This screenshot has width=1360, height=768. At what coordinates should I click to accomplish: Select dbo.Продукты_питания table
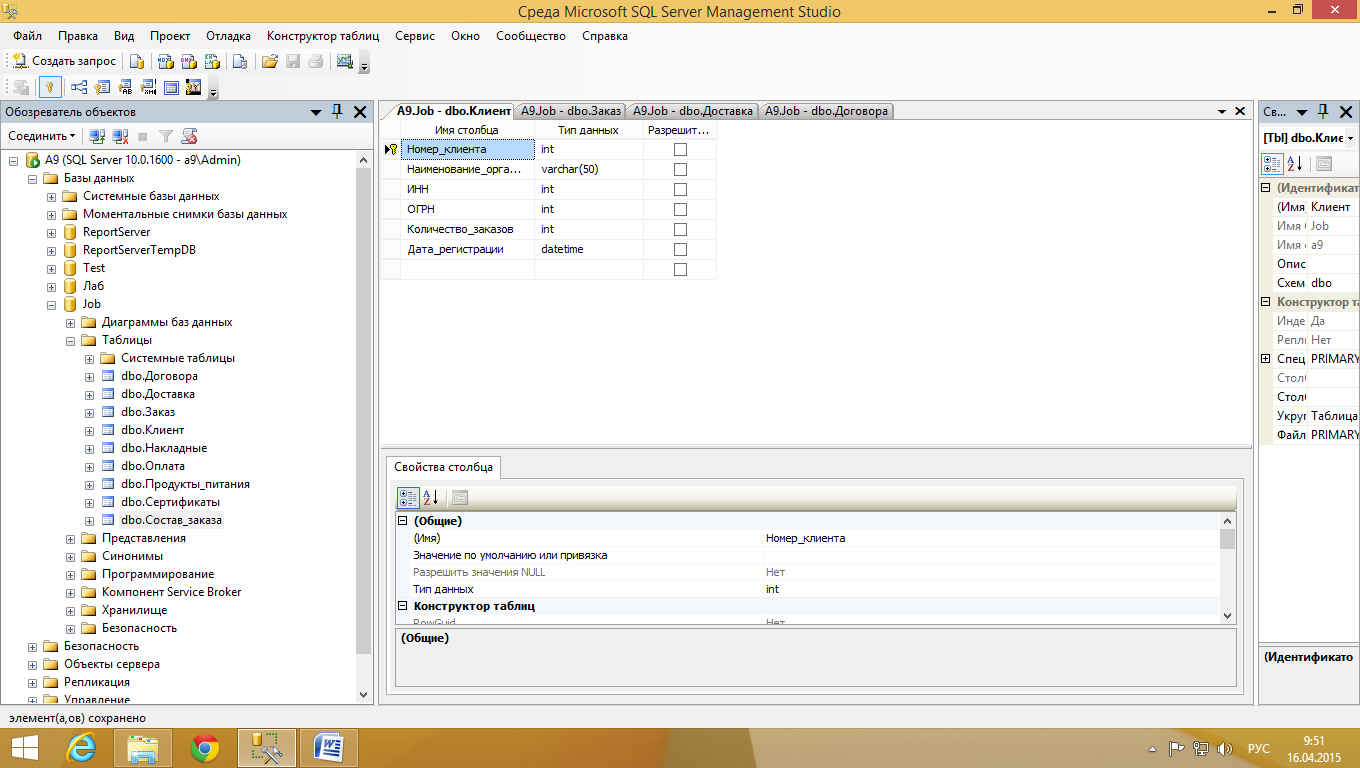(185, 484)
